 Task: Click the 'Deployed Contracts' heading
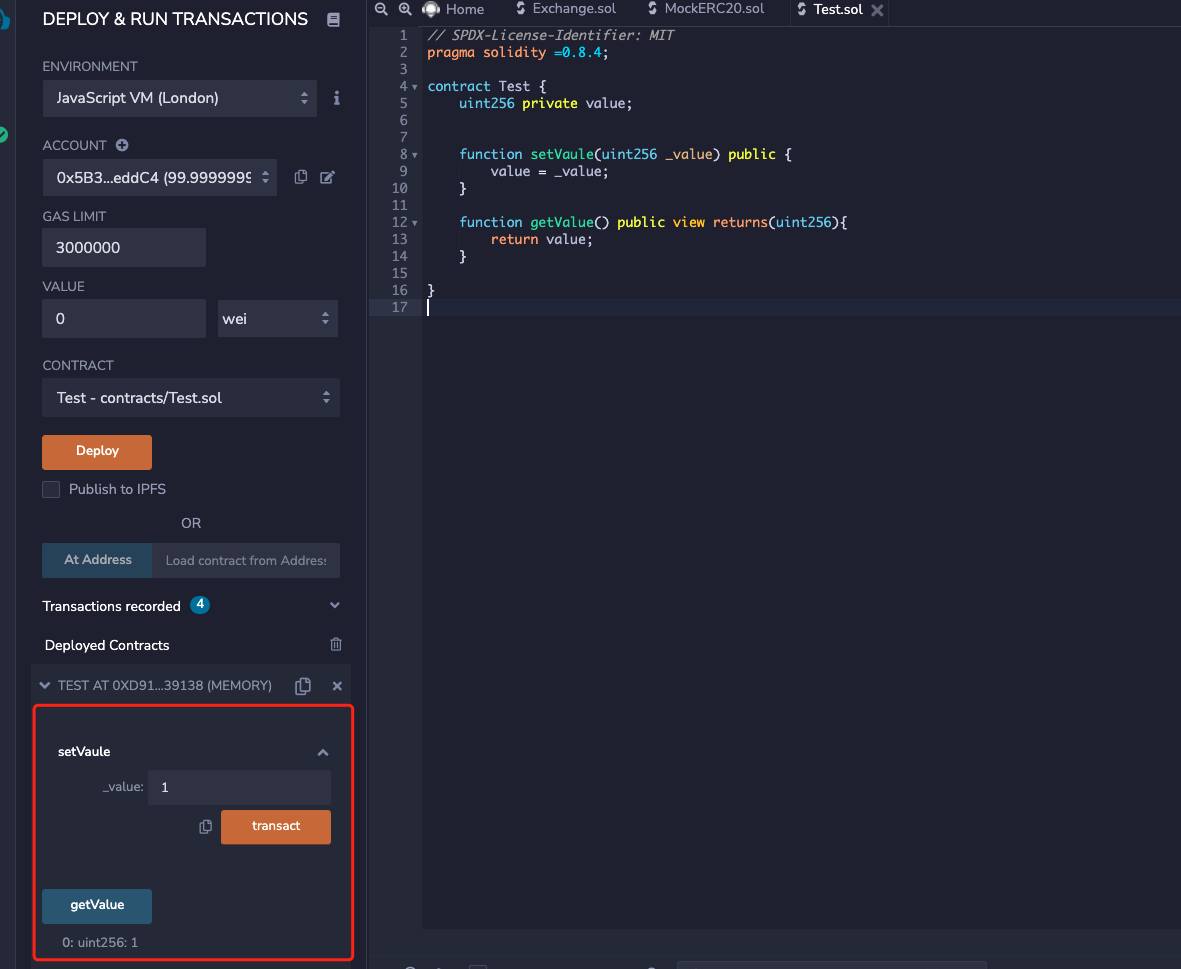tap(107, 645)
